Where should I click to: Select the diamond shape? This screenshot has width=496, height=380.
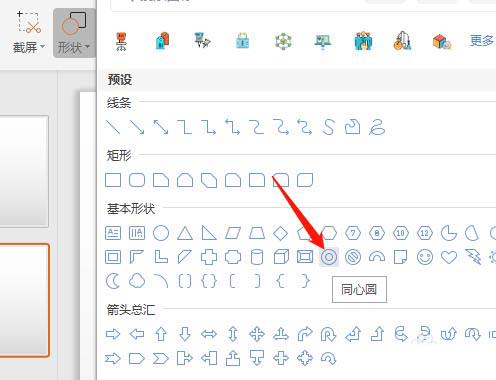pos(281,233)
